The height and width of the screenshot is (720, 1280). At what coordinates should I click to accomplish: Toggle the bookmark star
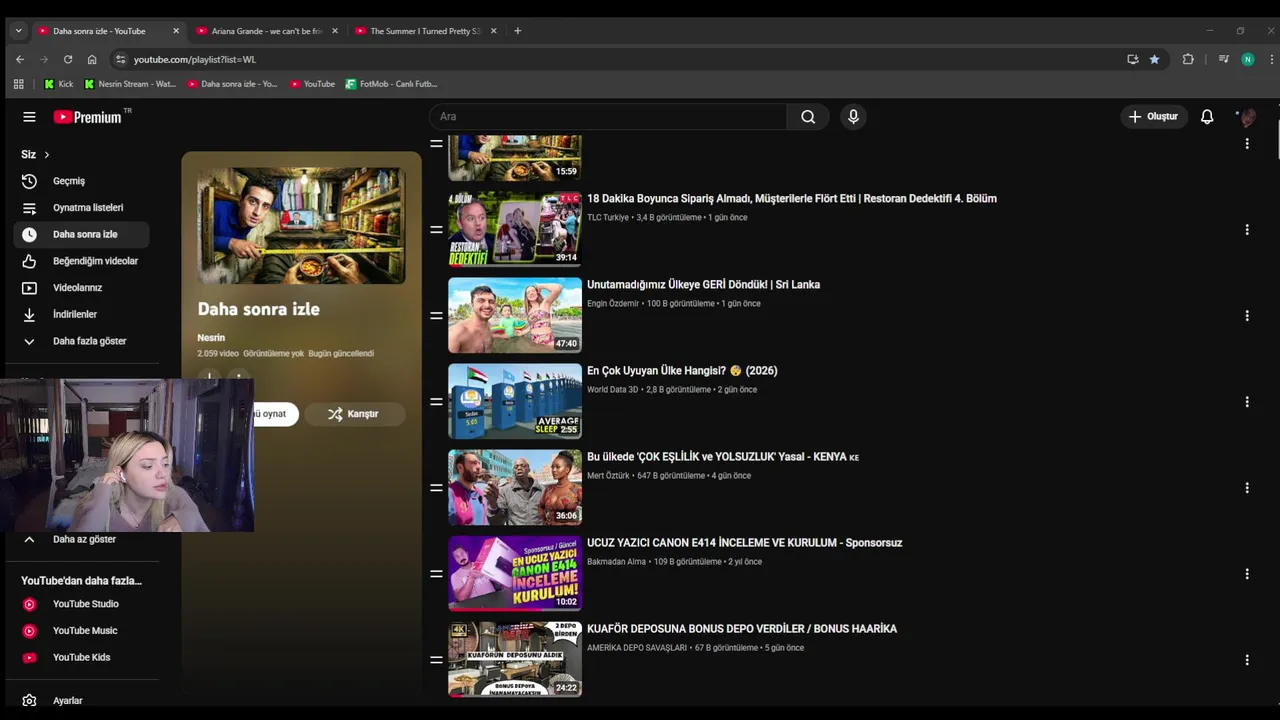pos(1154,59)
